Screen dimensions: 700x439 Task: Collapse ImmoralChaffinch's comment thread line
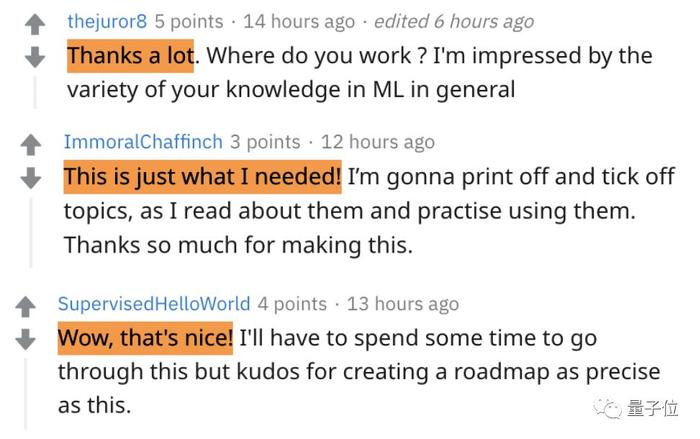tap(31, 232)
